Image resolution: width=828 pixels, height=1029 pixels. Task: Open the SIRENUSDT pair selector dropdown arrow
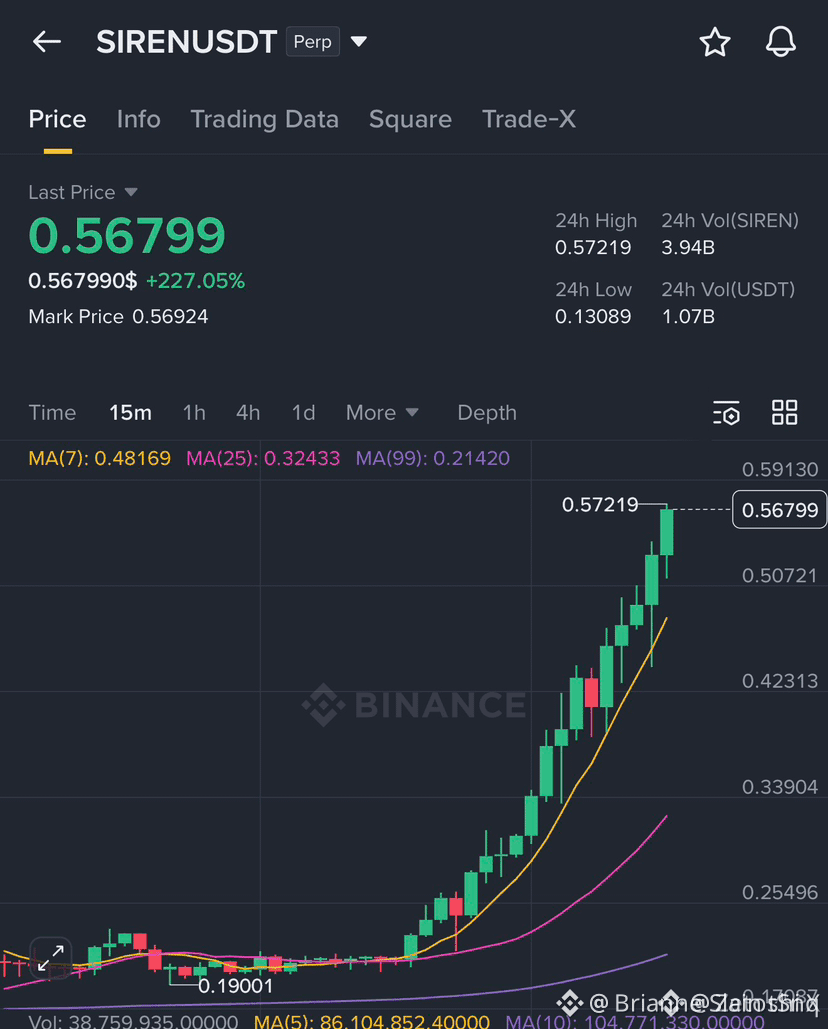point(358,41)
